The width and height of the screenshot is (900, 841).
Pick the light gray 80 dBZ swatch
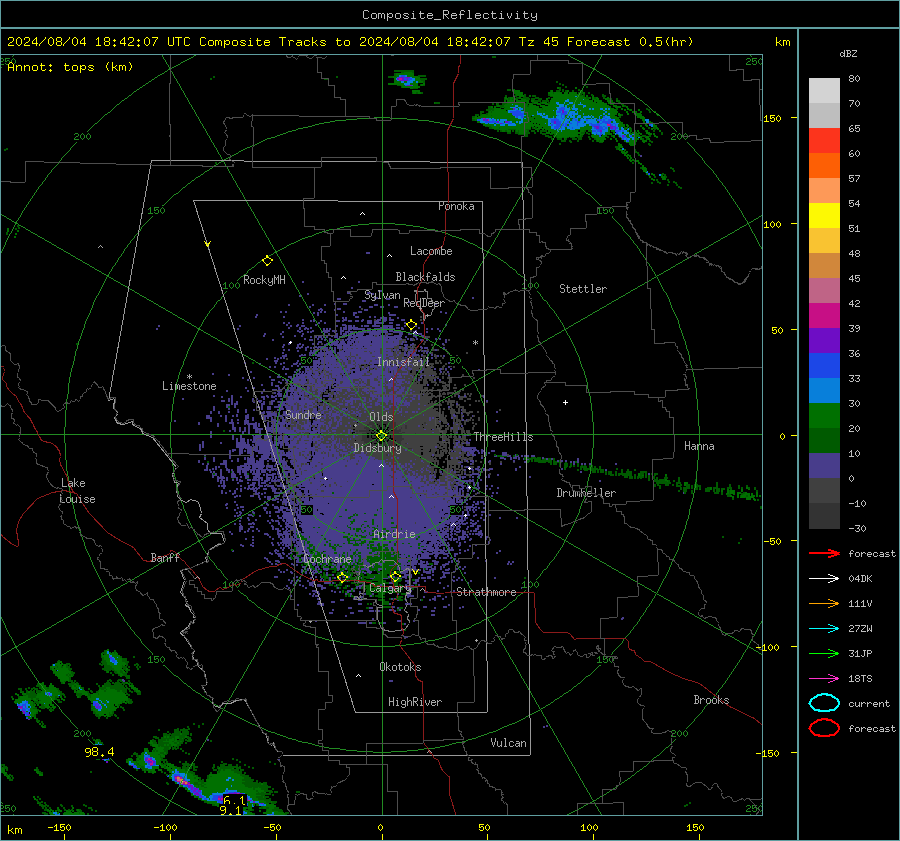[x=824, y=90]
